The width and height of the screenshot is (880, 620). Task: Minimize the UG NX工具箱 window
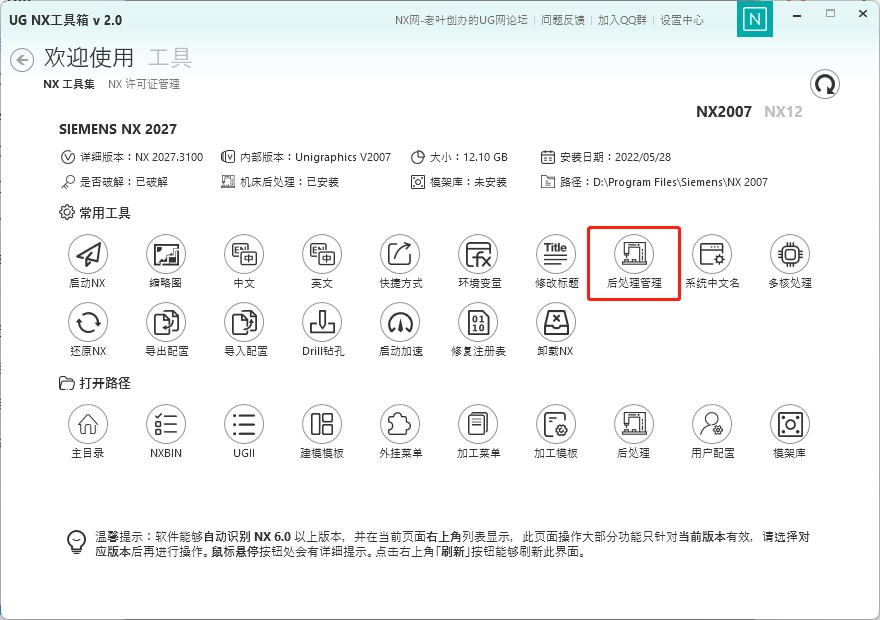click(x=796, y=16)
